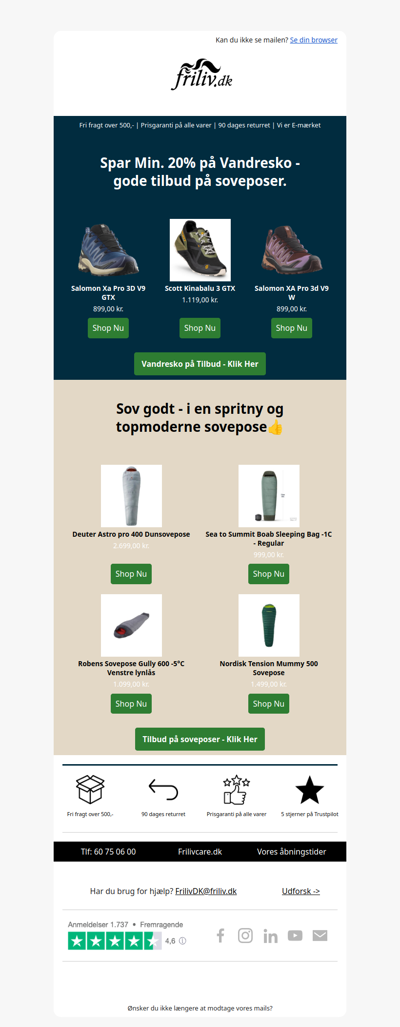The height and width of the screenshot is (1027, 400).
Task: Click the email envelope icon
Action: point(319,935)
